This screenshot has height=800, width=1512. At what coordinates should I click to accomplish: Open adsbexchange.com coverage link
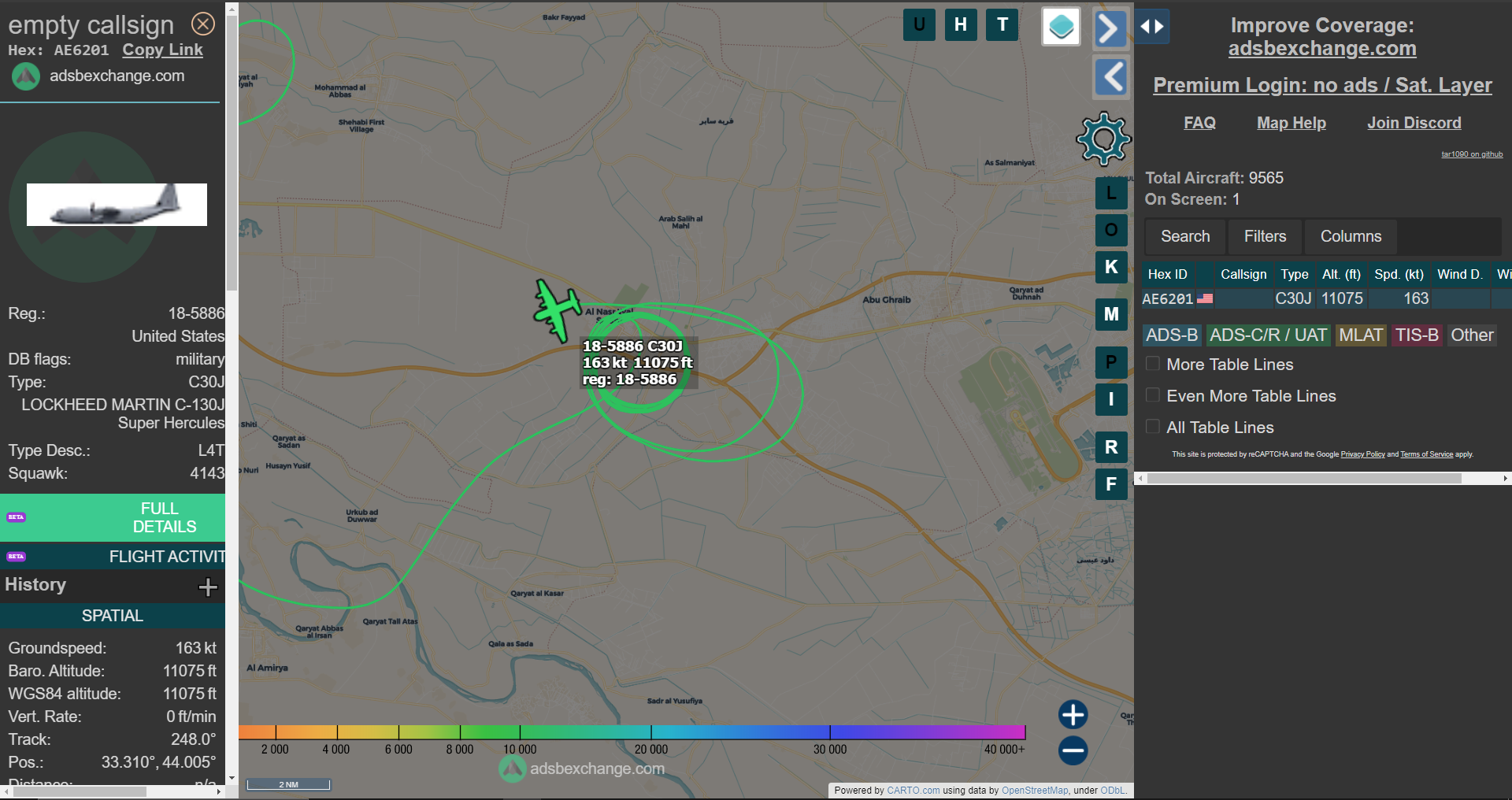click(1322, 49)
